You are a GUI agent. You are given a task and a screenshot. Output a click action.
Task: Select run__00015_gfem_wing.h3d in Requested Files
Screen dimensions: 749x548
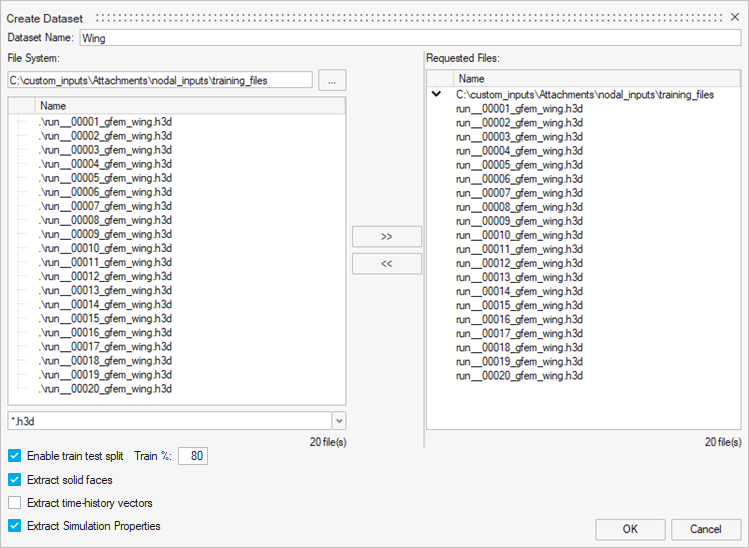tap(519, 305)
